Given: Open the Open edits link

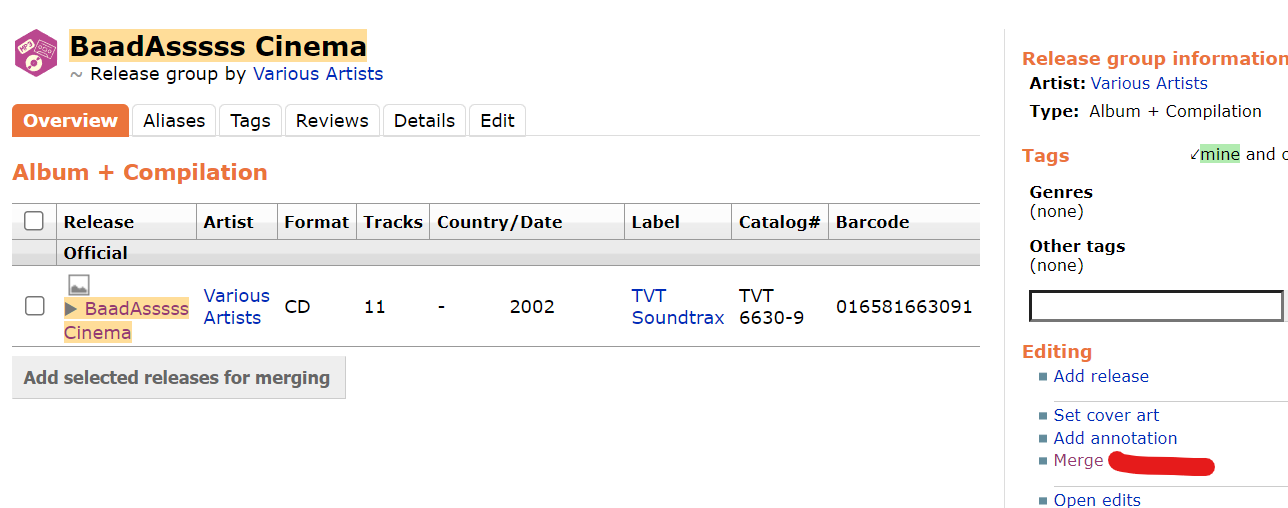Looking at the screenshot, I should click(x=1097, y=500).
